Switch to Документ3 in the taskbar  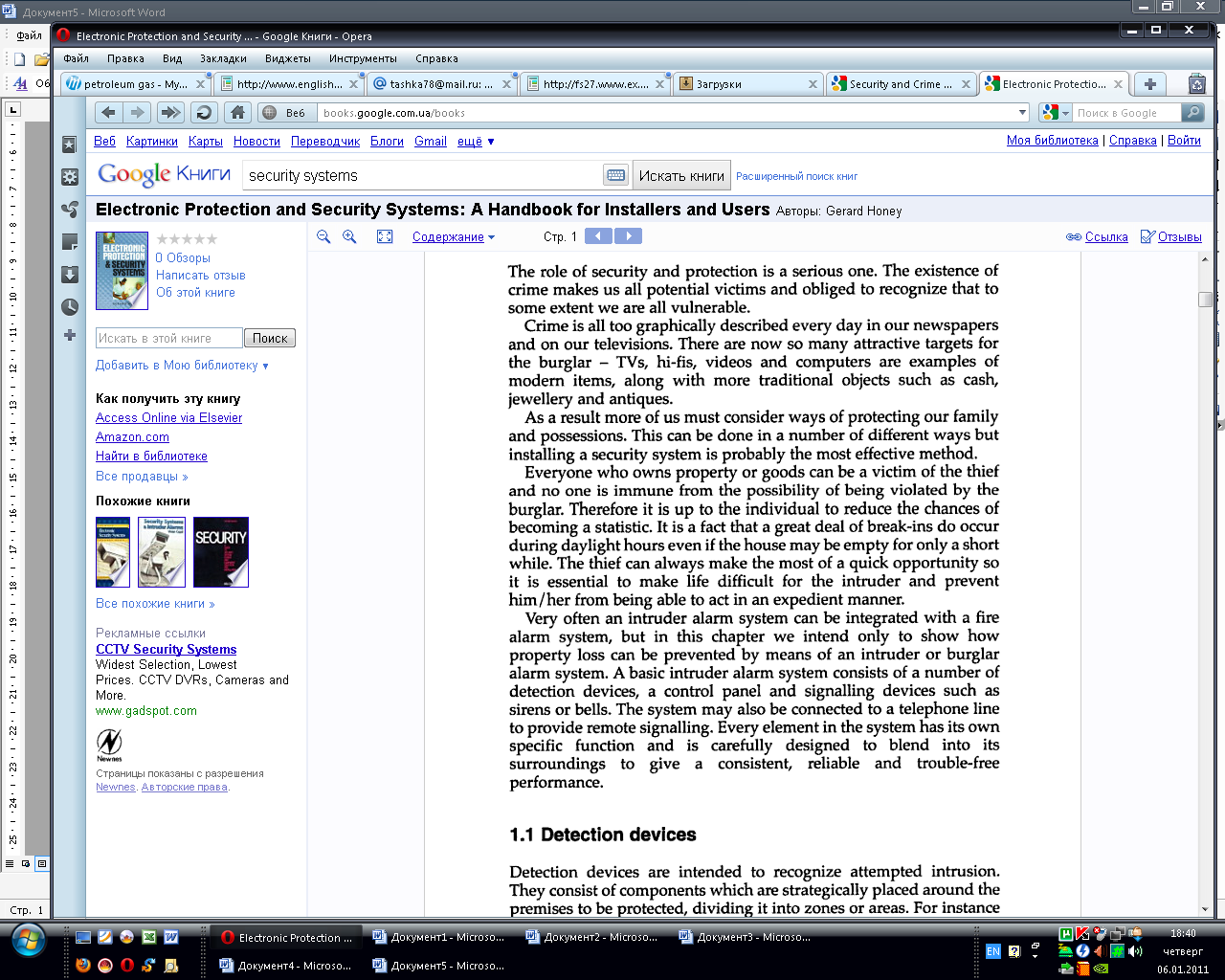click(x=744, y=937)
